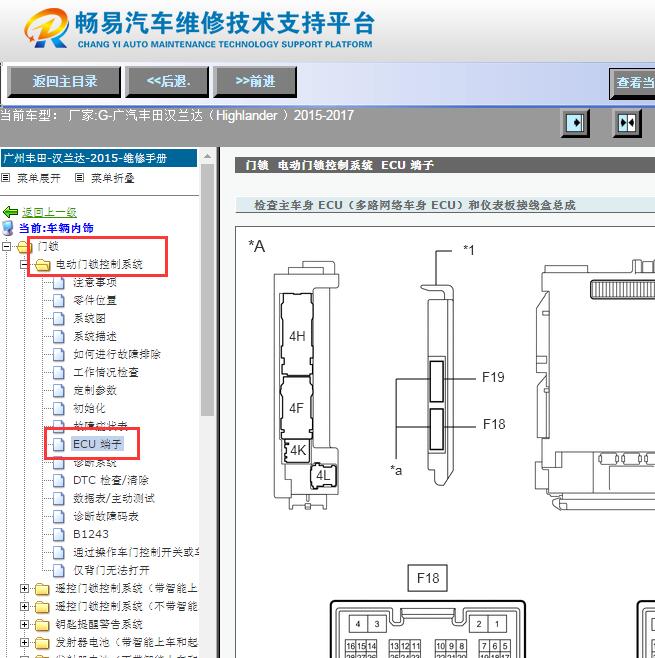This screenshot has height=658, width=655.
Task: Click the double-arrow panel collapse icon
Action: point(627,123)
